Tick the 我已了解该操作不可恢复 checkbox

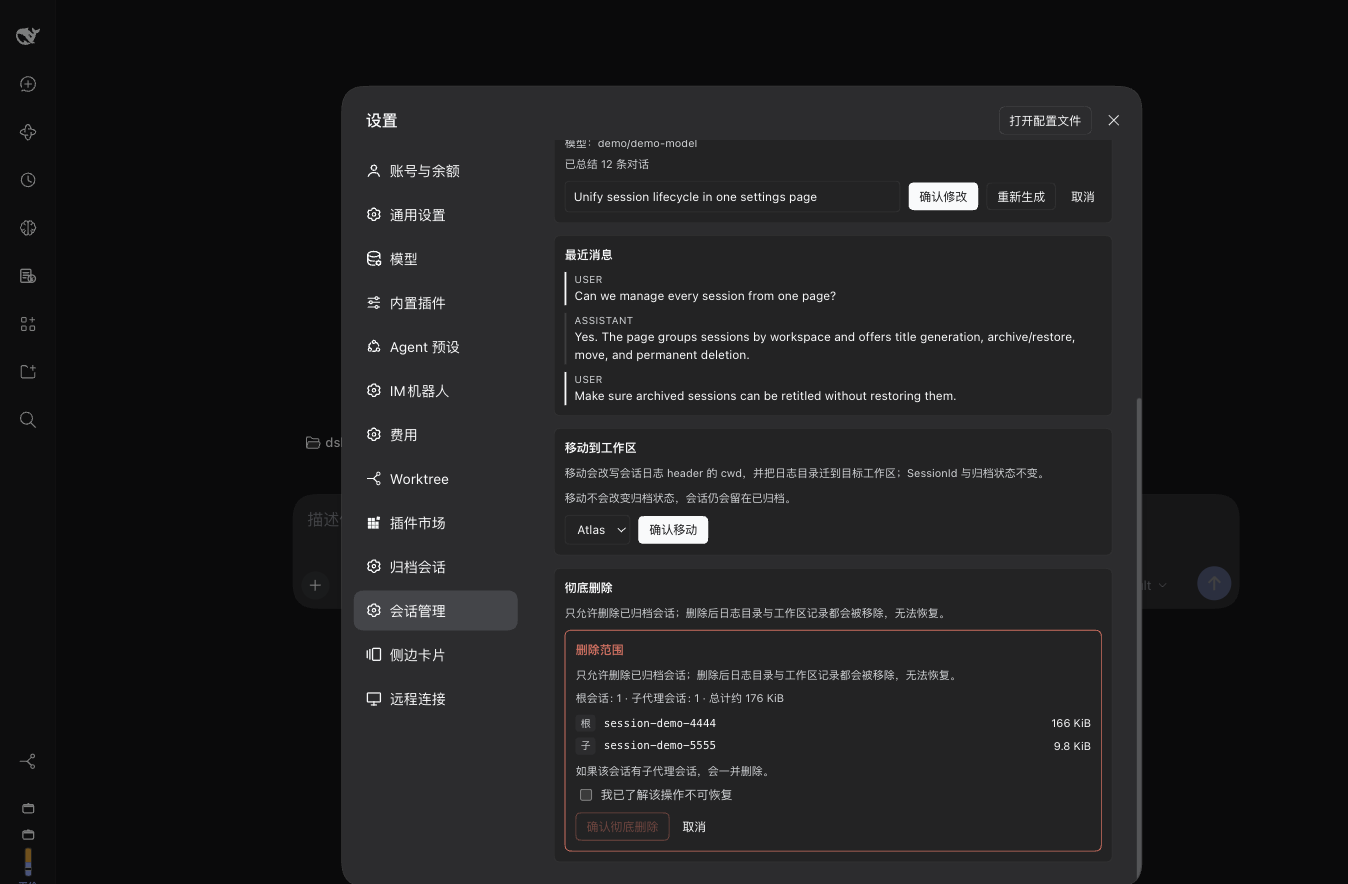pyautogui.click(x=586, y=795)
